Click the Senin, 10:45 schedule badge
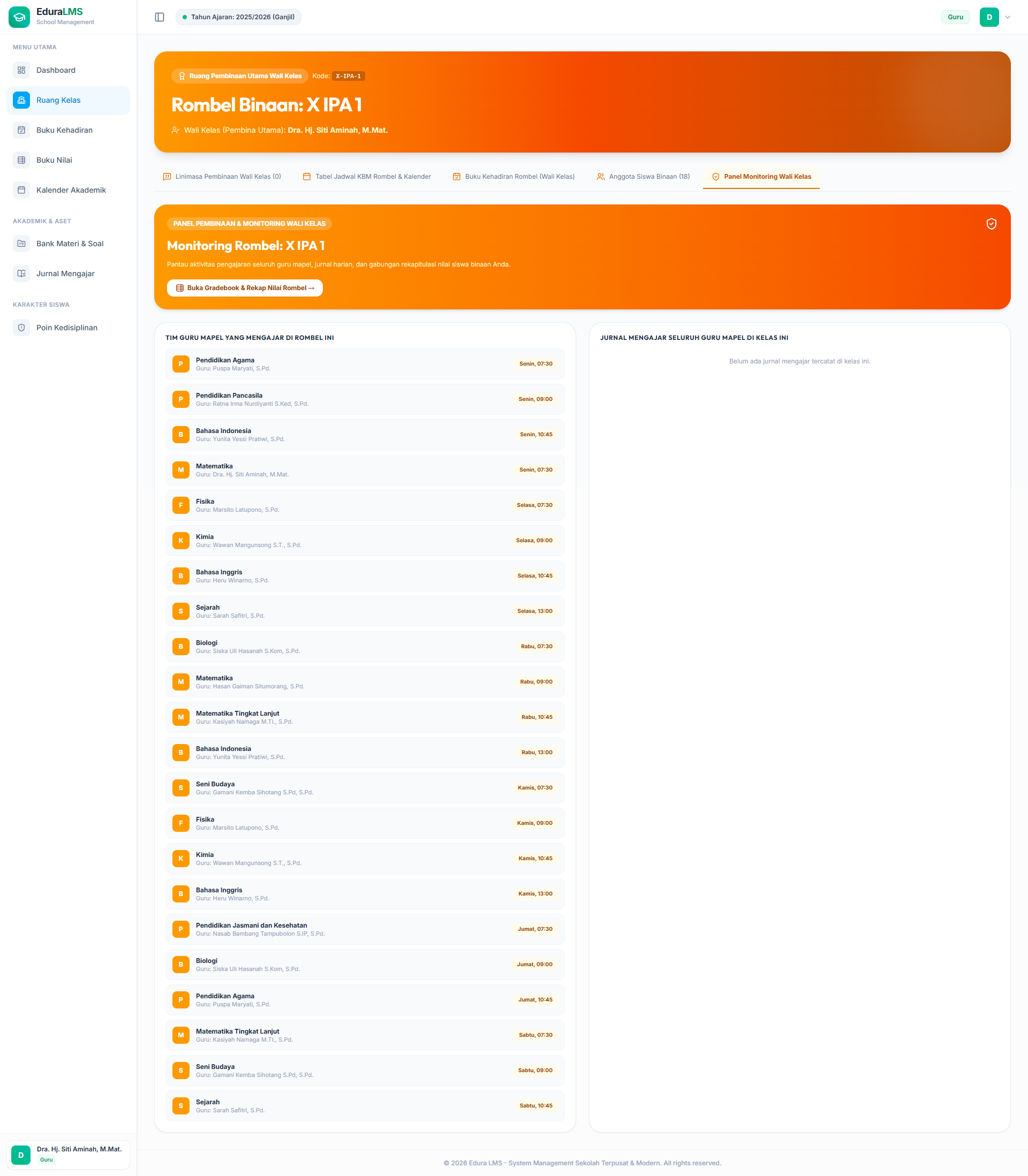Image resolution: width=1028 pixels, height=1176 pixels. 536,435
